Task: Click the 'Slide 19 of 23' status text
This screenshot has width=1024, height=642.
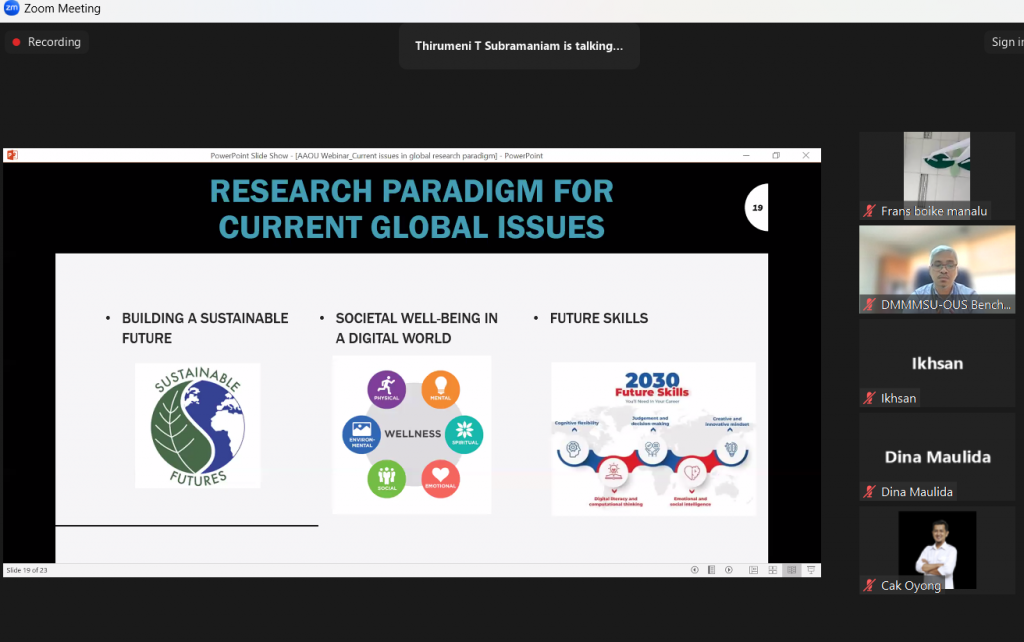Action: point(27,570)
